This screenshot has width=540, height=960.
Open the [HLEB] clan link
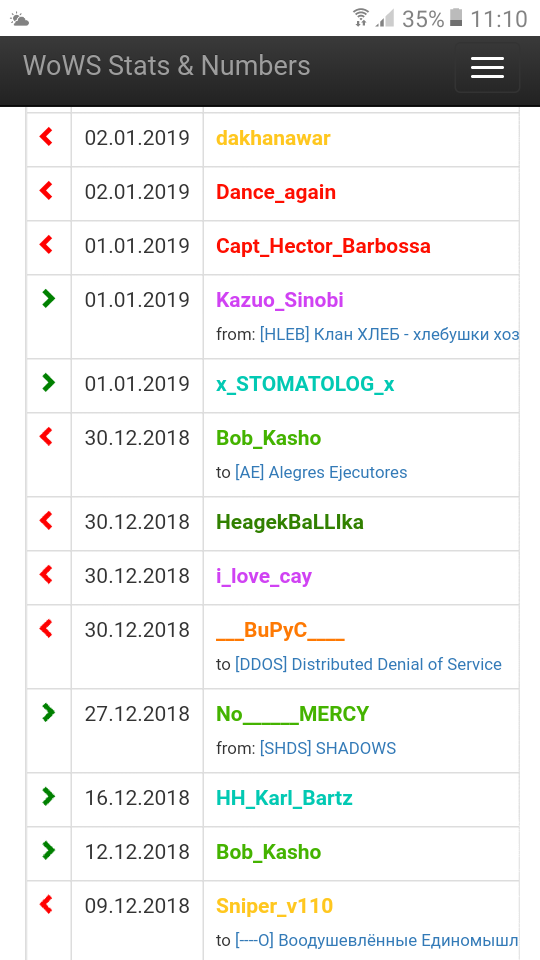pyautogui.click(x=389, y=335)
